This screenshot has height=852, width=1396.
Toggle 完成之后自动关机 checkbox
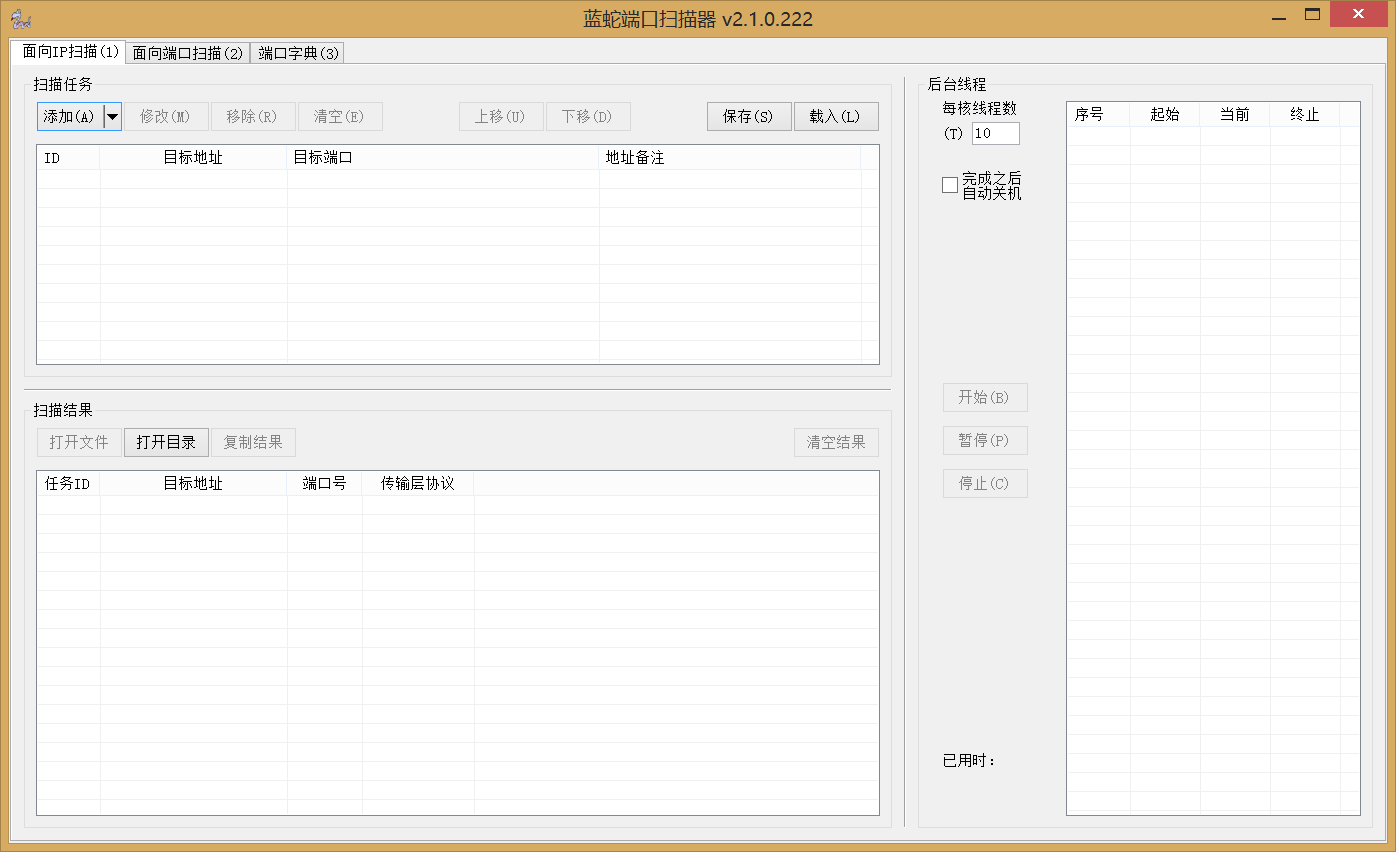tap(950, 185)
